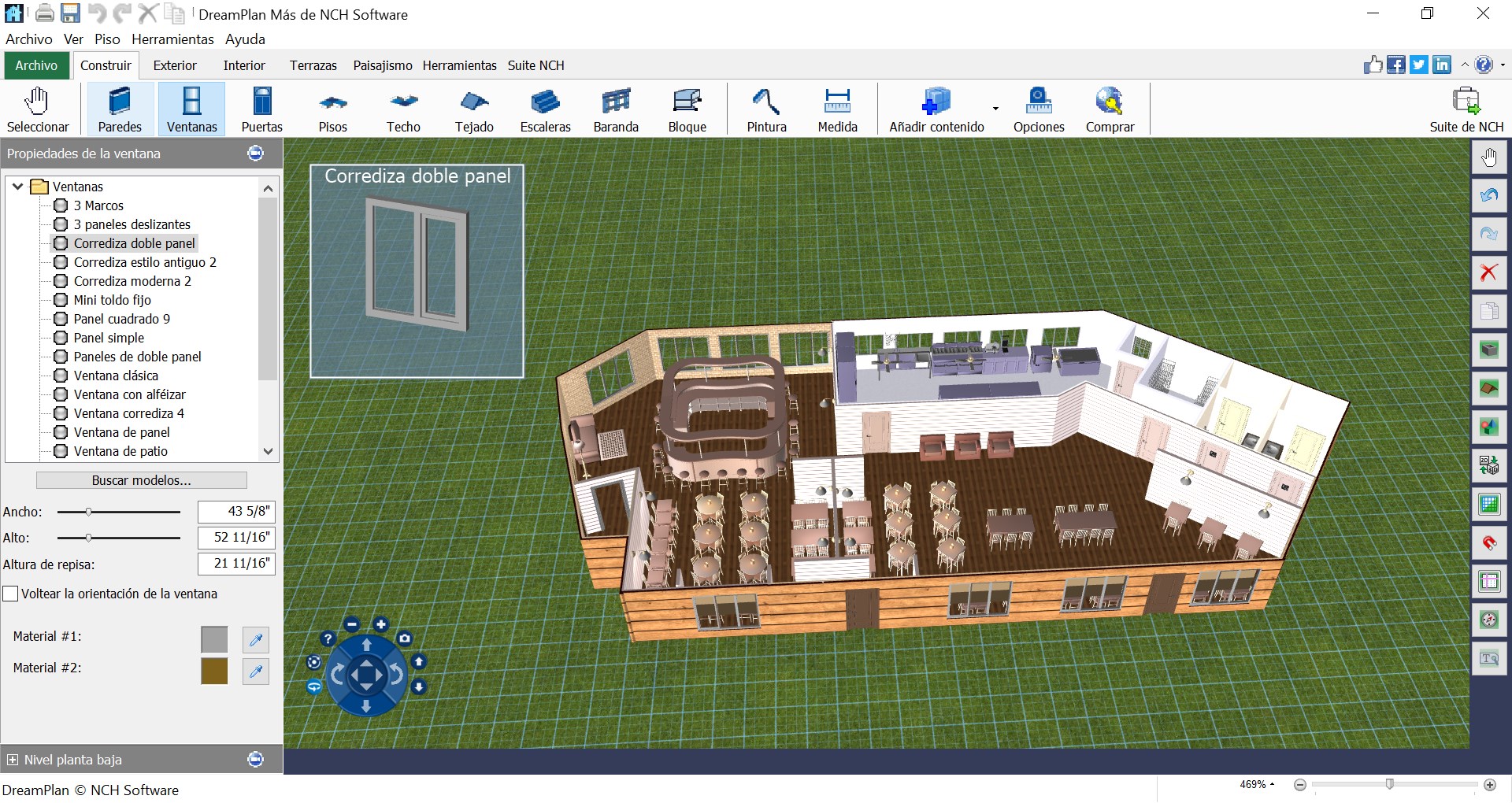Click the Buscar modelos button

point(142,480)
